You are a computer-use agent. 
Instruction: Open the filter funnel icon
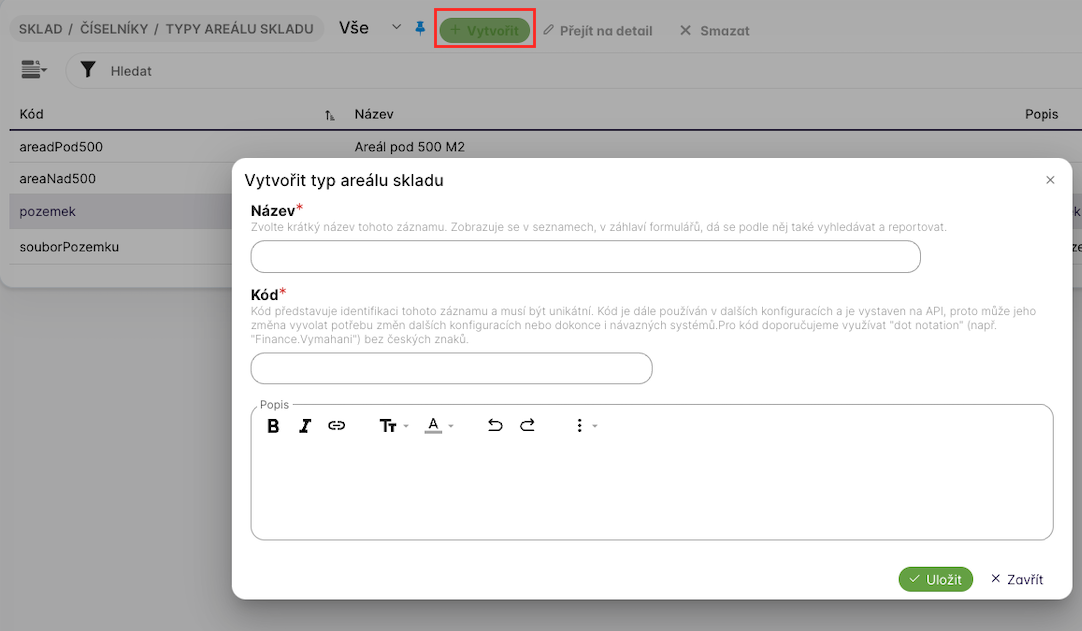point(88,70)
